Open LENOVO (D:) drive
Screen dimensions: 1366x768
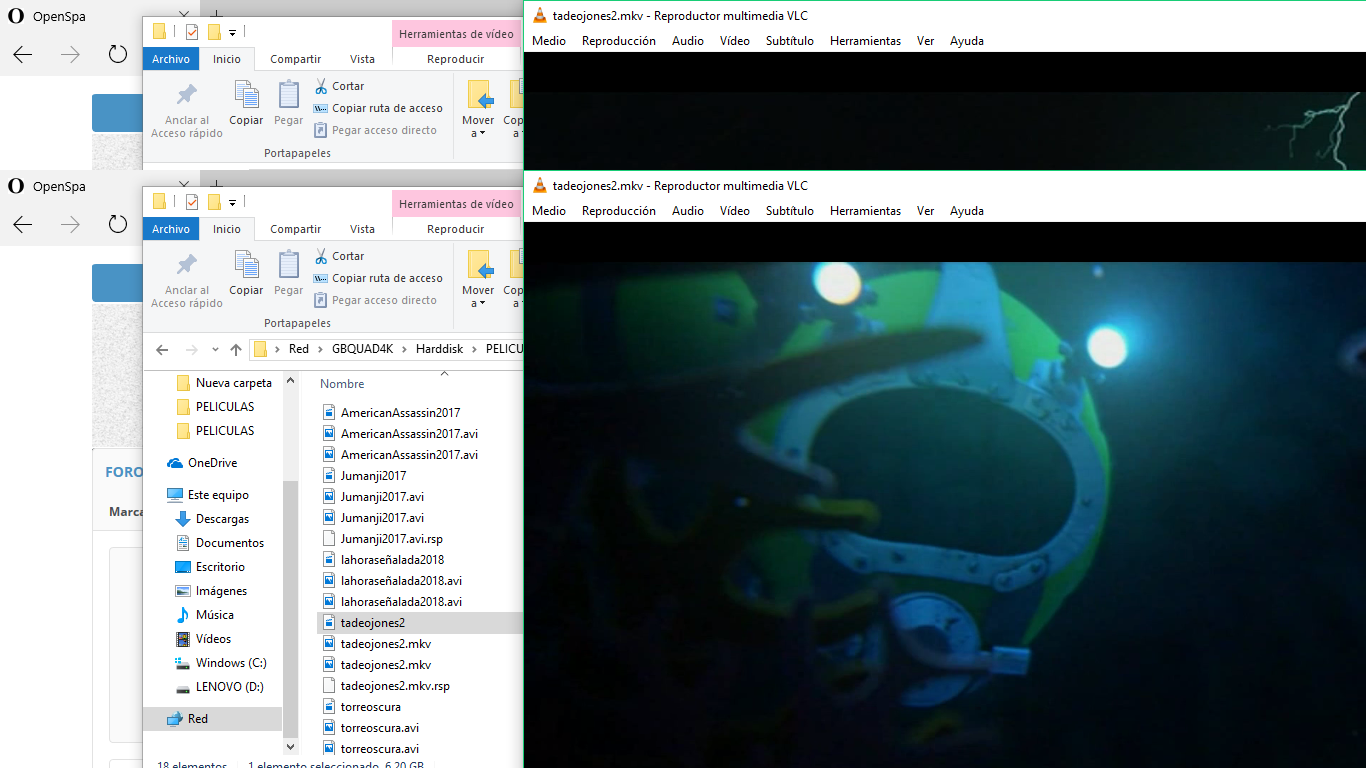[x=219, y=687]
